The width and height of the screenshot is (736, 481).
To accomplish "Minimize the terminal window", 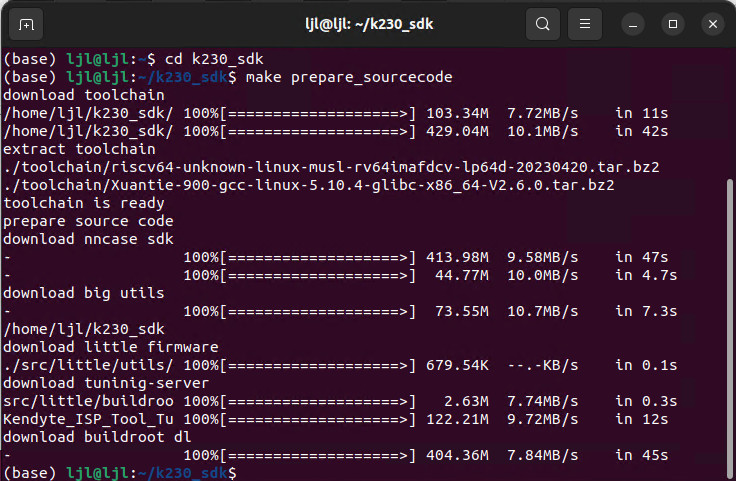I will coord(633,24).
